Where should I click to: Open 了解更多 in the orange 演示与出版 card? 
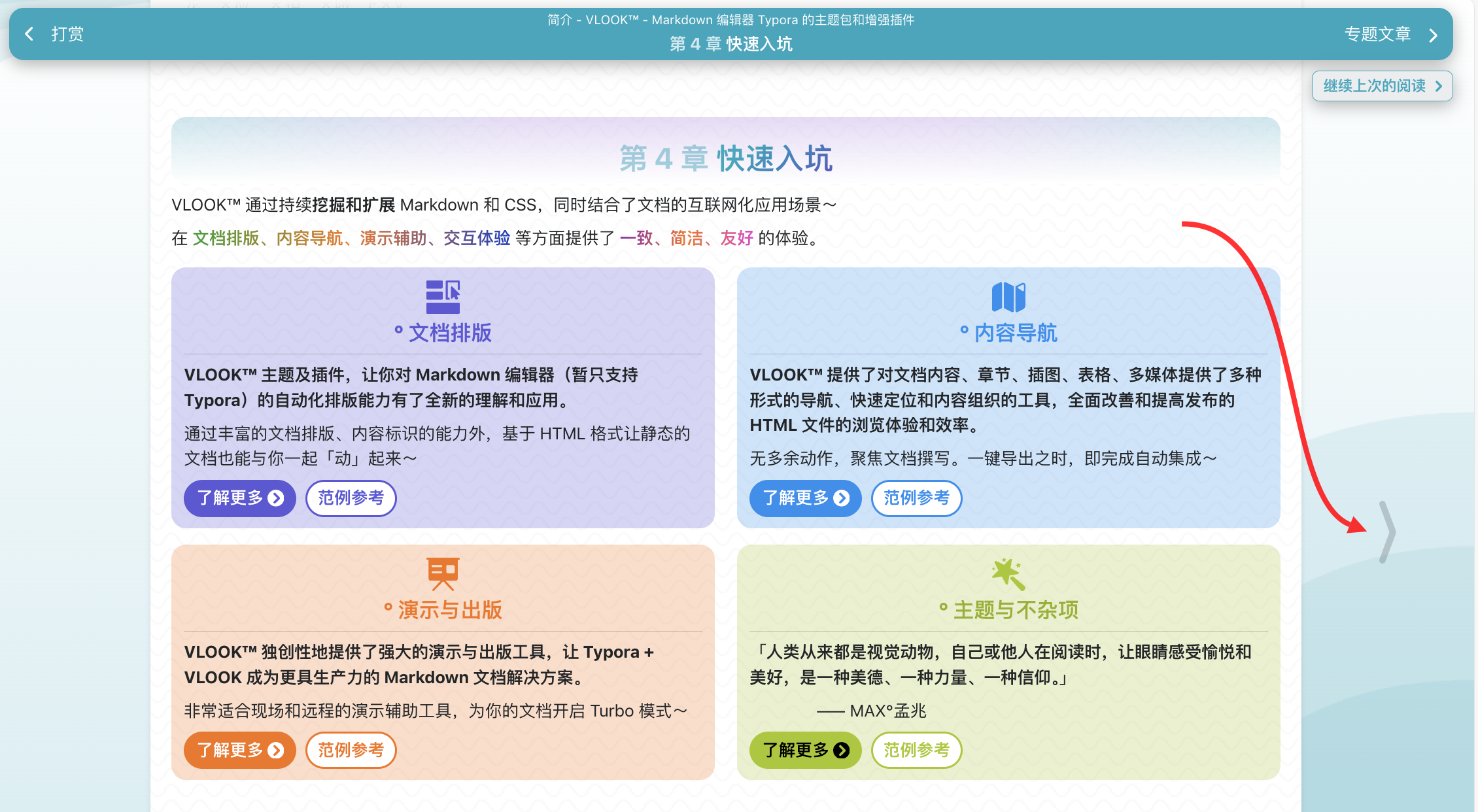(x=239, y=750)
